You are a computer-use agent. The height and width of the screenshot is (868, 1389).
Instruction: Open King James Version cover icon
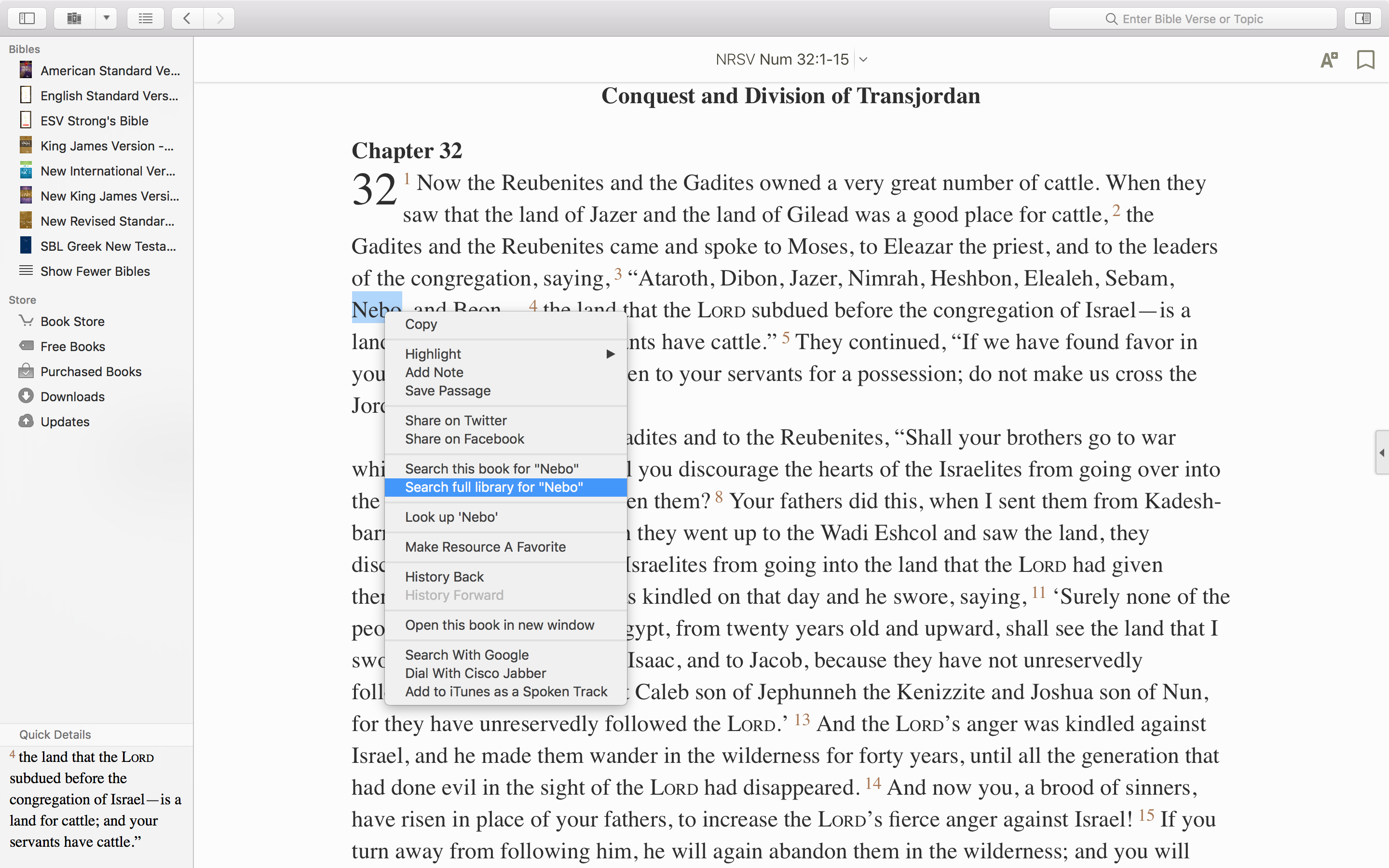(x=26, y=145)
